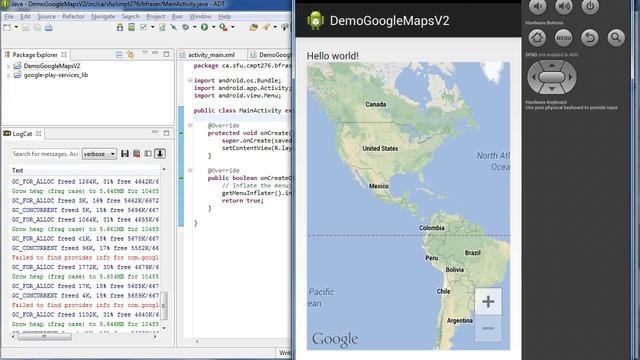Open the Android SDK Manager icon

tap(120, 27)
